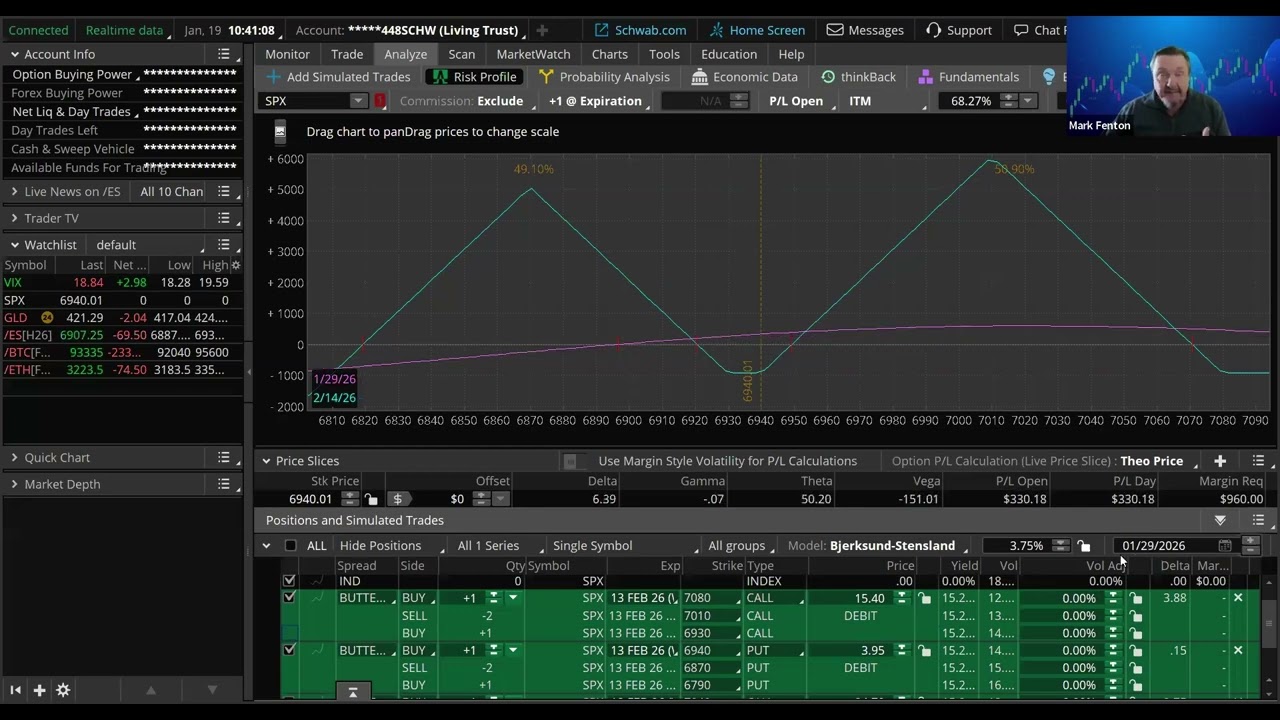
Task: Click the Economic Data bank icon
Action: pos(699,77)
